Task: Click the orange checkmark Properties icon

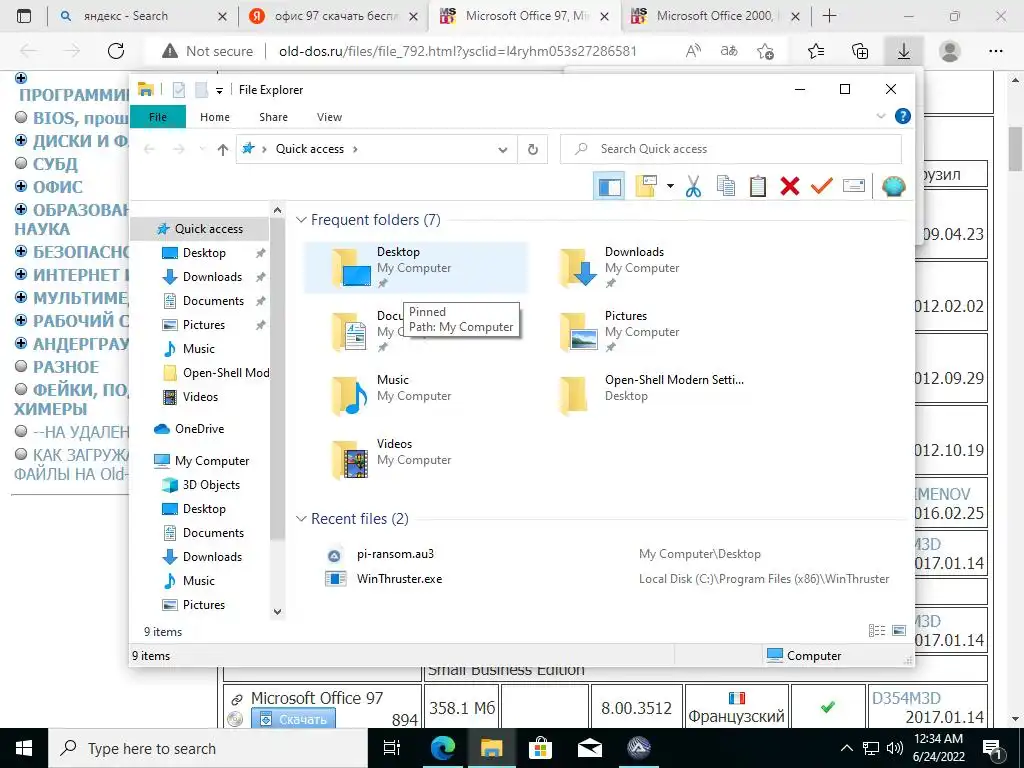Action: click(822, 186)
